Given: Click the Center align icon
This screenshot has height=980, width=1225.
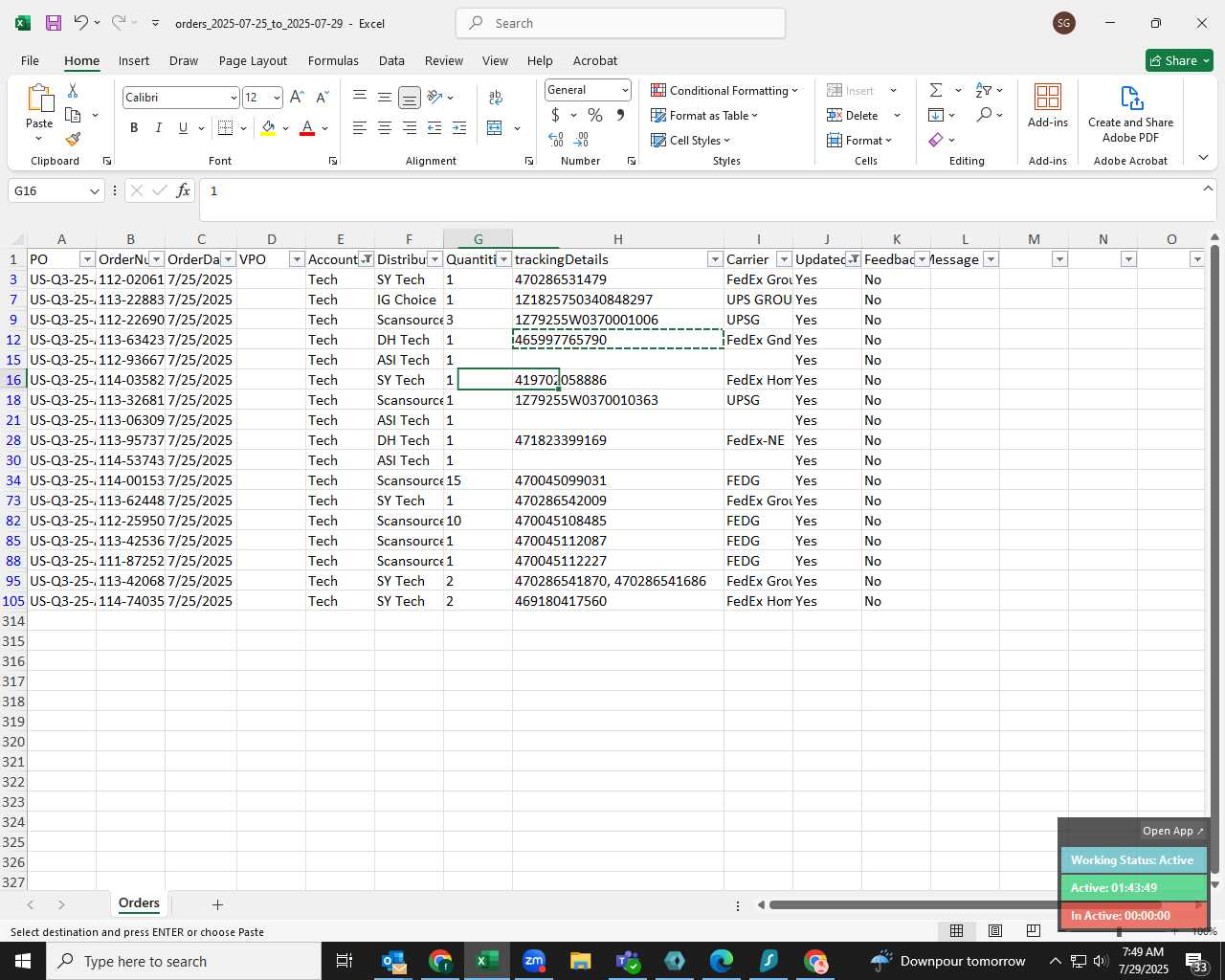Looking at the screenshot, I should click(385, 127).
